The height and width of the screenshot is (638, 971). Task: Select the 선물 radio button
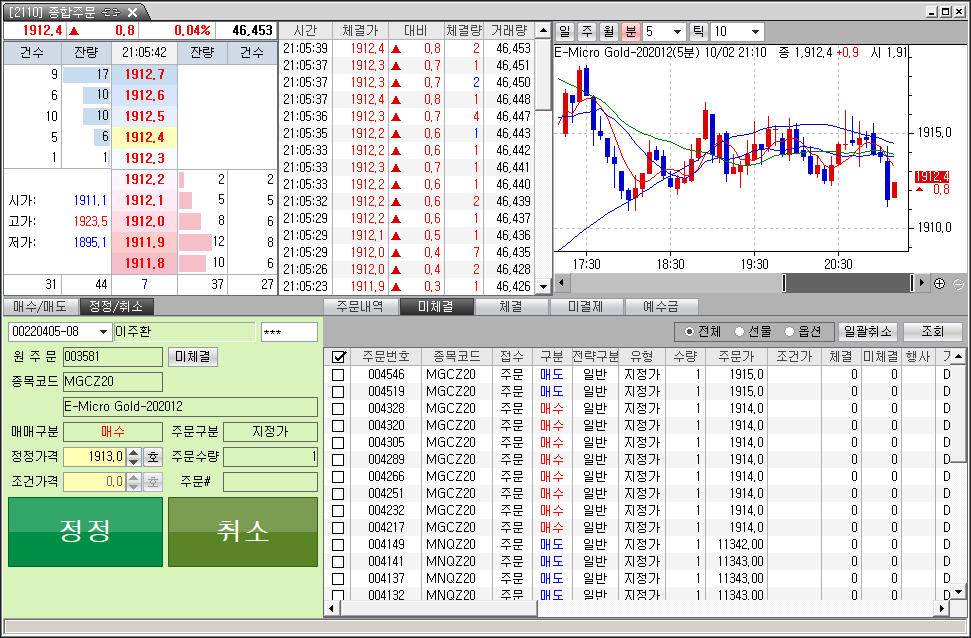tap(740, 331)
